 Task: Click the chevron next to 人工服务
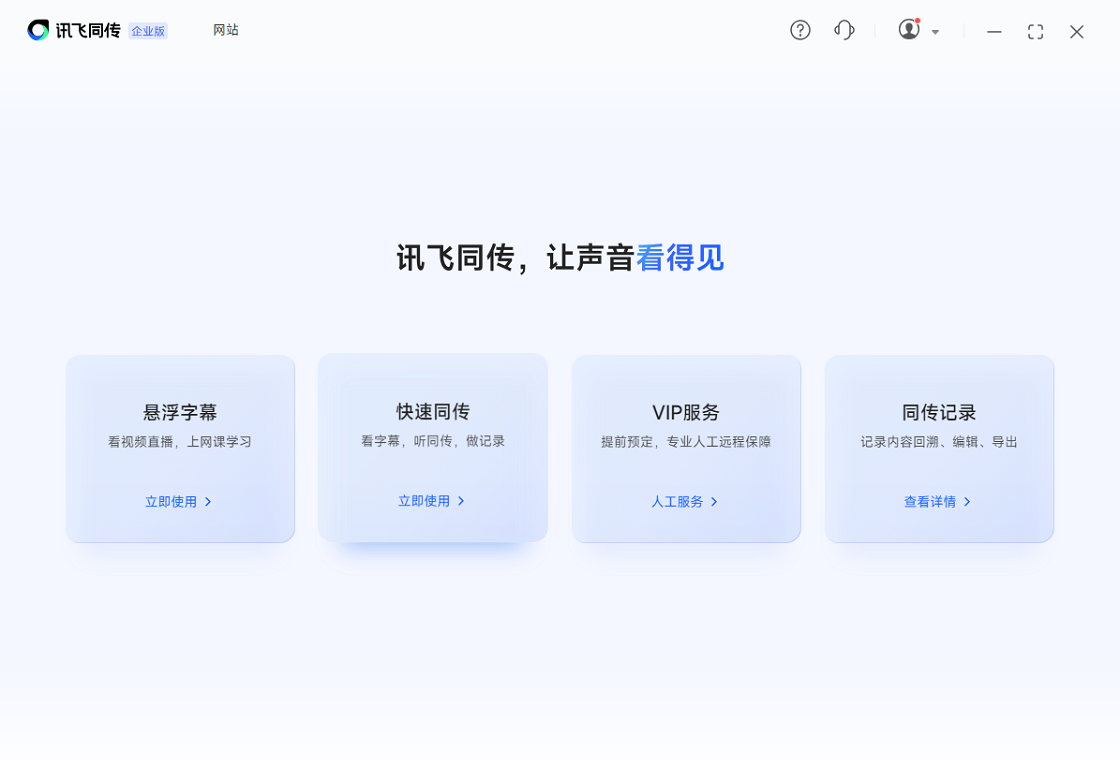(x=714, y=501)
